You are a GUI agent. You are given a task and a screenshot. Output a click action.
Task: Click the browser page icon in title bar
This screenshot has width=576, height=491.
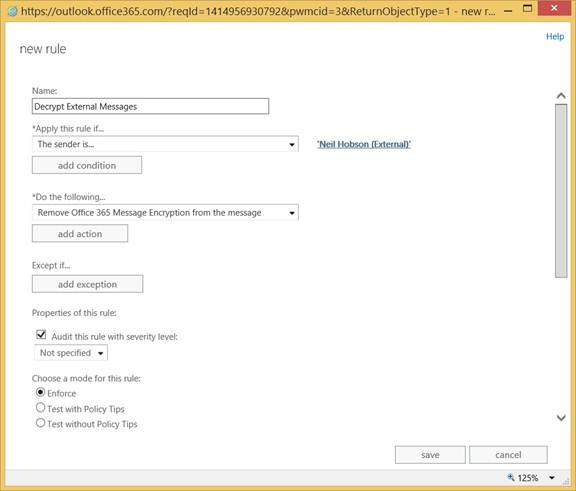(x=12, y=11)
